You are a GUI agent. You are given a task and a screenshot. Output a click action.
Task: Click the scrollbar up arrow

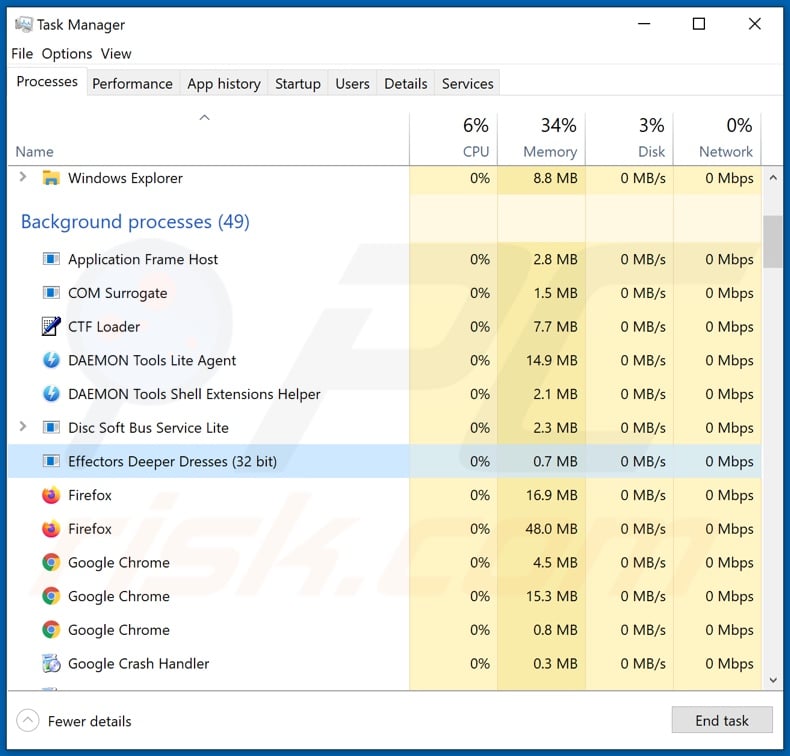pyautogui.click(x=773, y=178)
